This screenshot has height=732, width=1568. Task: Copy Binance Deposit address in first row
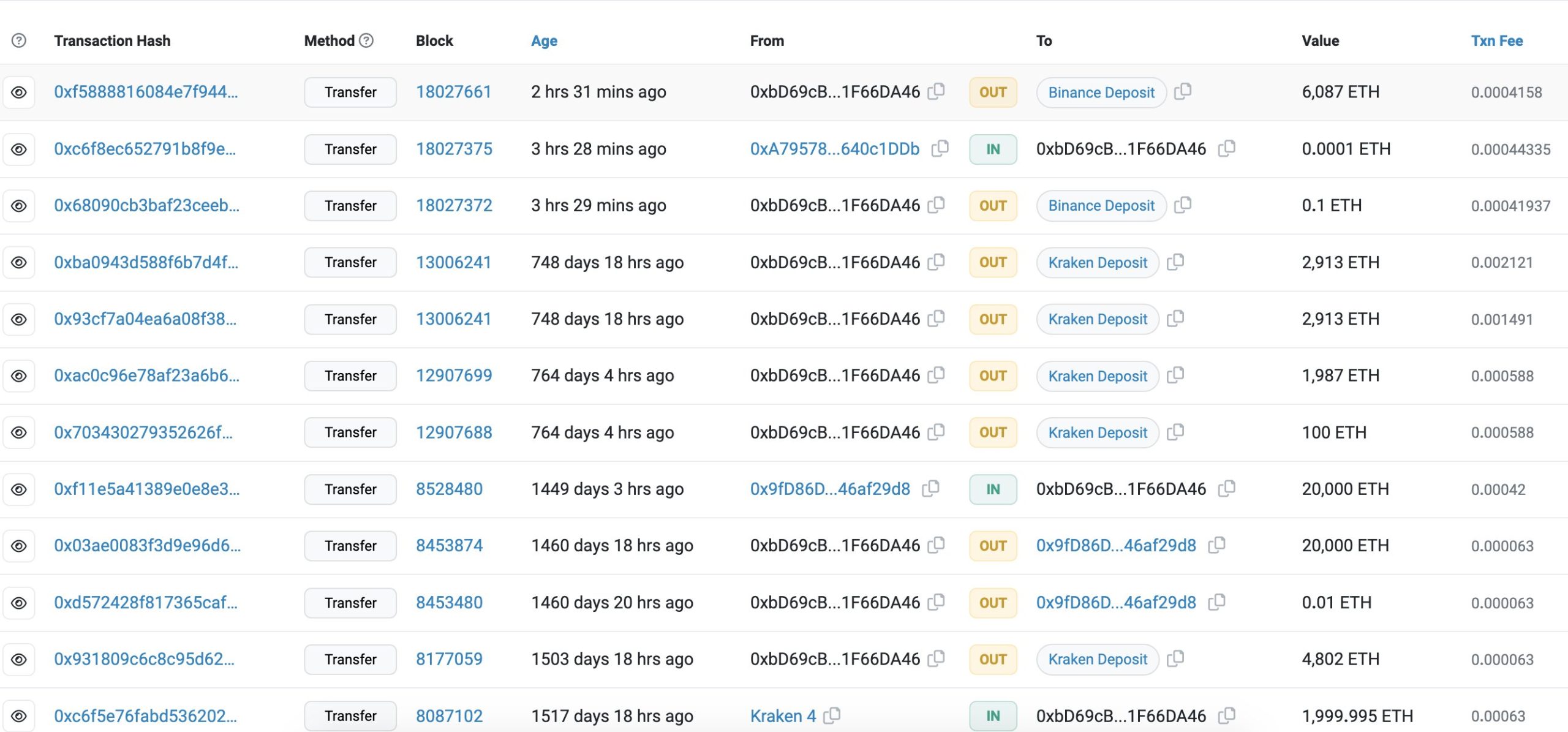pos(1183,91)
